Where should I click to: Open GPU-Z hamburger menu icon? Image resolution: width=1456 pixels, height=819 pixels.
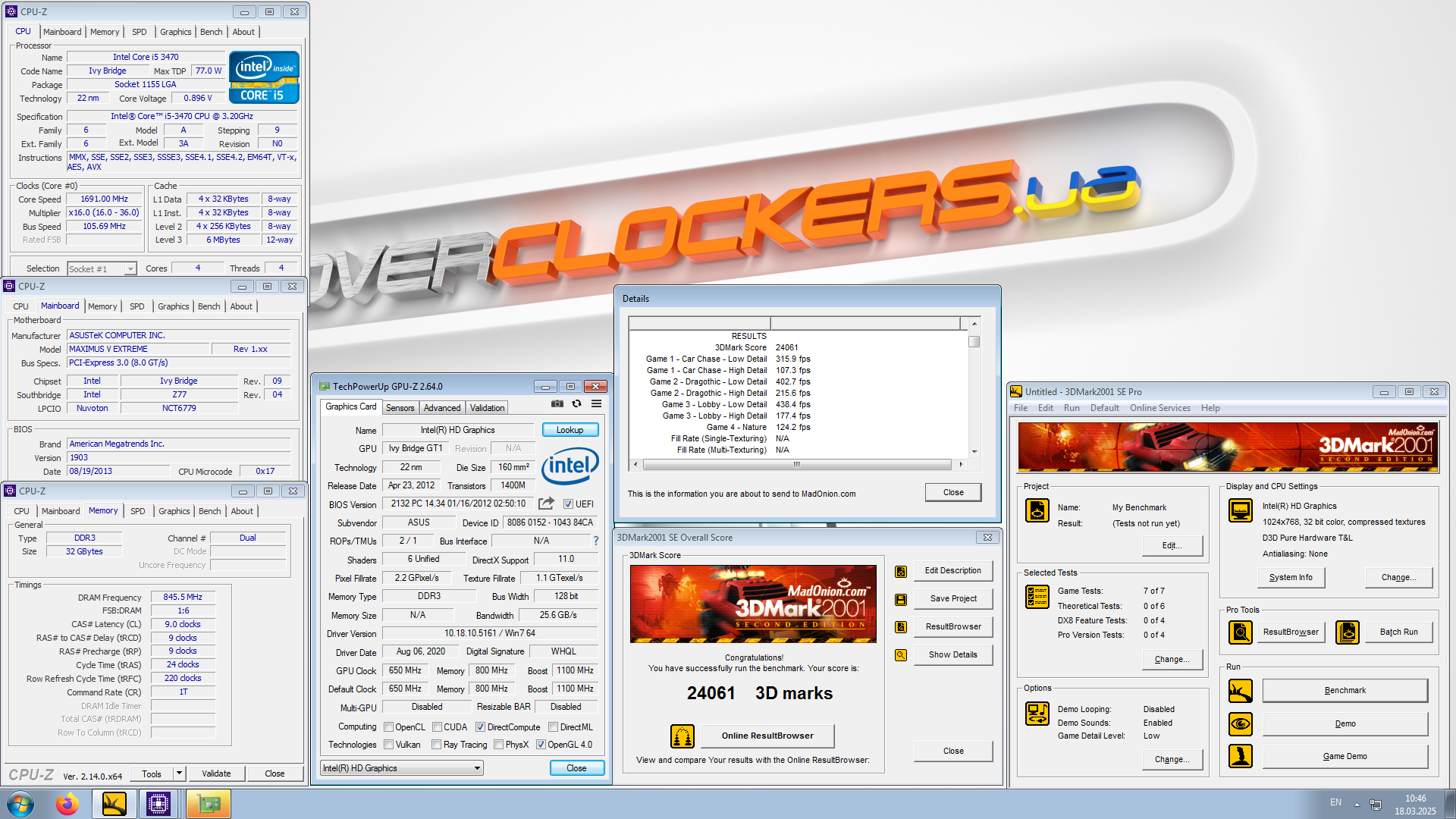coord(597,404)
